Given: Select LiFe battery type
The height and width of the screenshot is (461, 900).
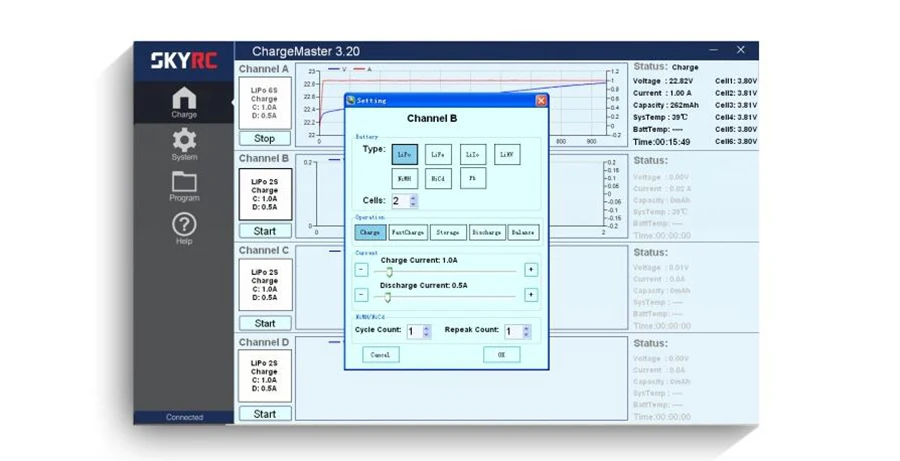Looking at the screenshot, I should (438, 154).
